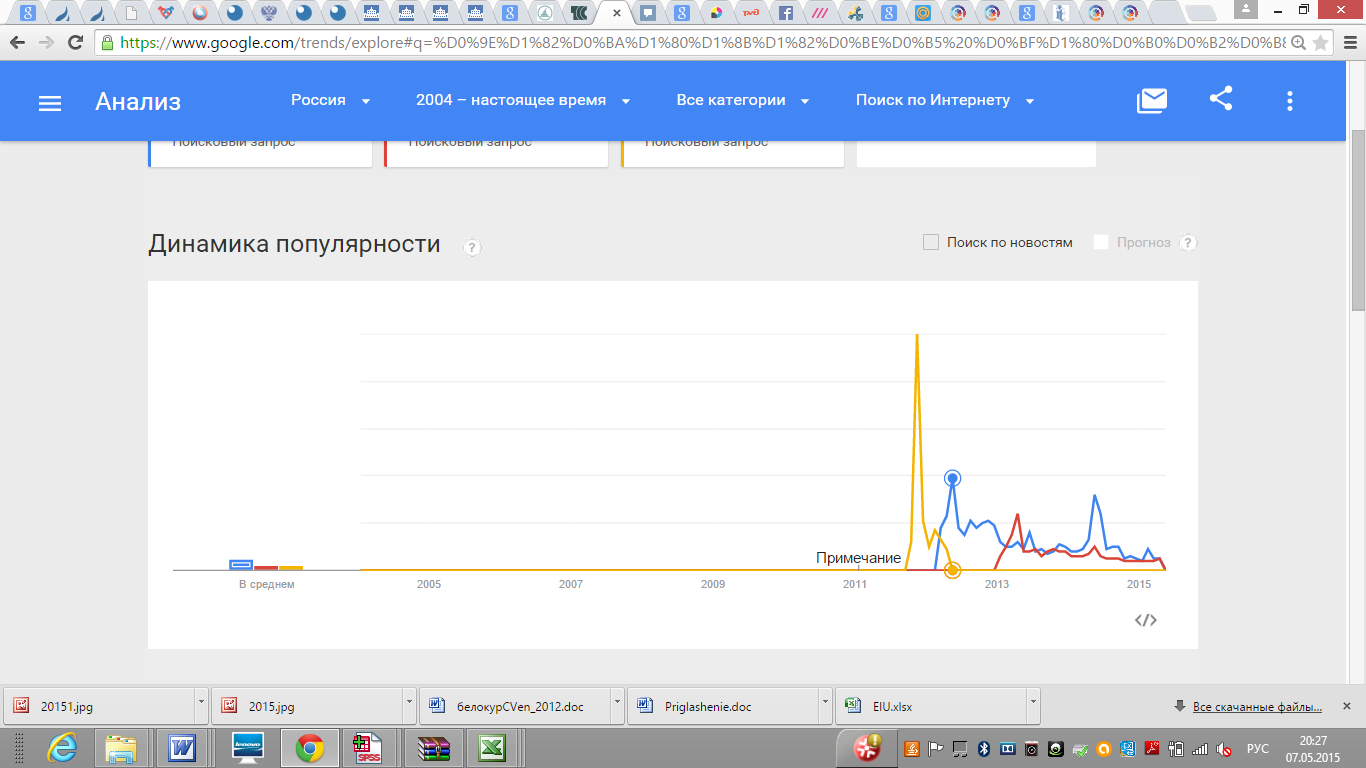Close the active browser tab
This screenshot has height=768, width=1366.
(x=617, y=14)
